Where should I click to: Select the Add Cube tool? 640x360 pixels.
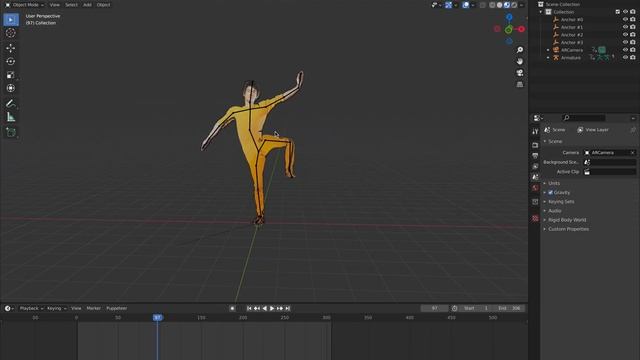(x=11, y=132)
